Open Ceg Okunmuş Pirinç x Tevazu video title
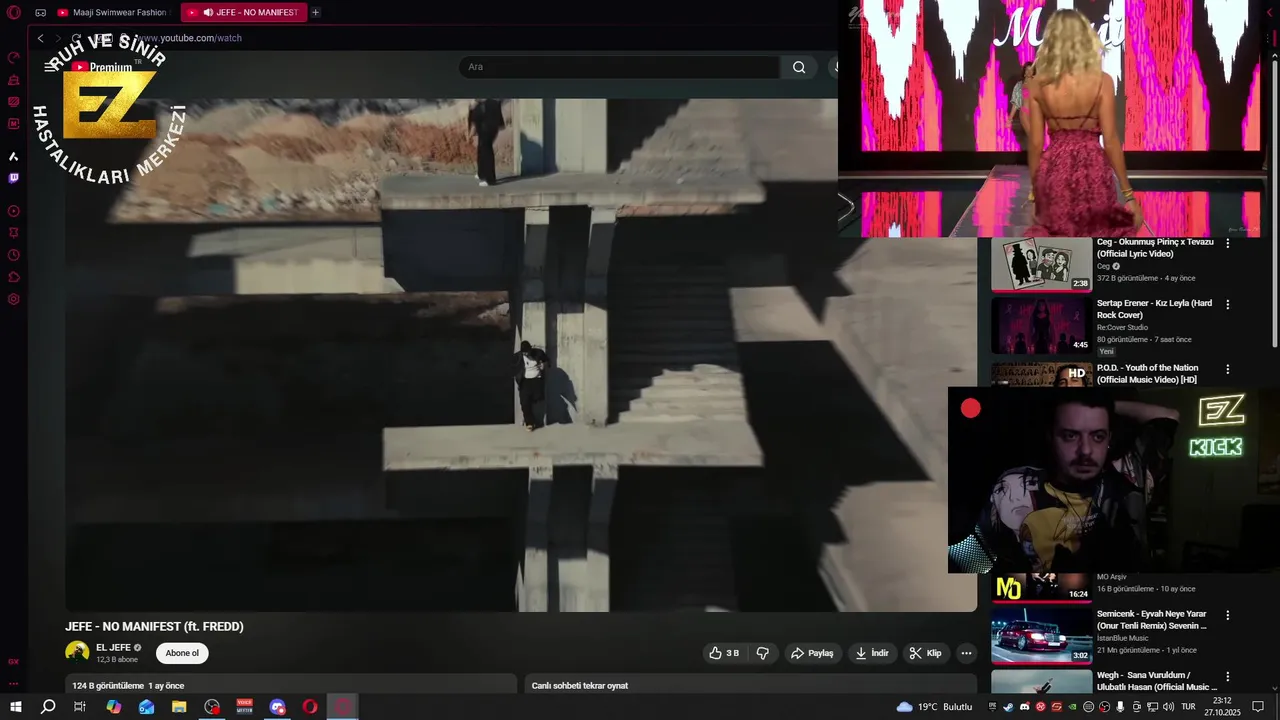Screen dimensions: 1280x720 pyautogui.click(x=1155, y=248)
